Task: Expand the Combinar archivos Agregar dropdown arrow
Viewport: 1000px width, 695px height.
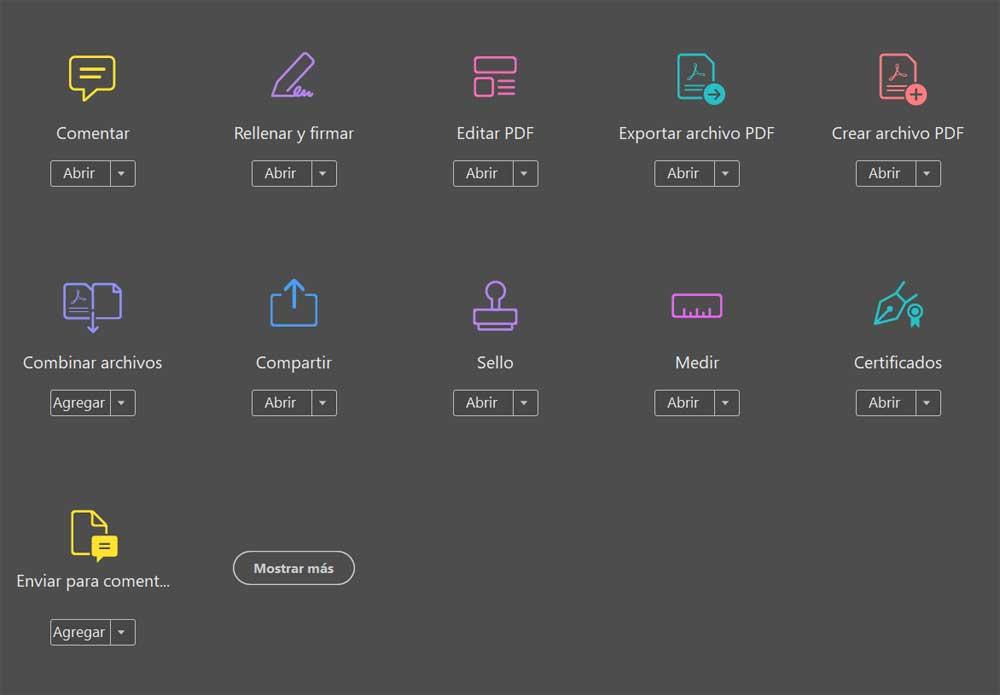Action: point(122,403)
